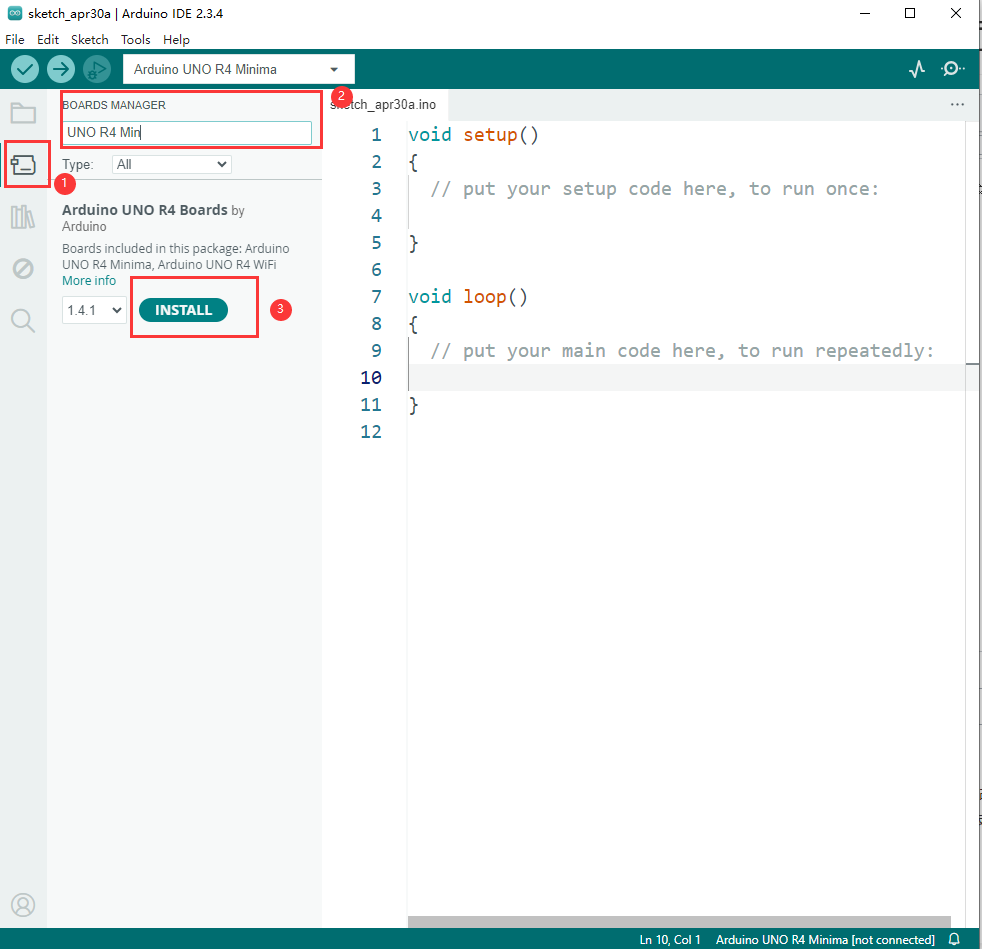The width and height of the screenshot is (982, 949).
Task: Open the Debug sidebar panel icon
Action: tap(23, 269)
